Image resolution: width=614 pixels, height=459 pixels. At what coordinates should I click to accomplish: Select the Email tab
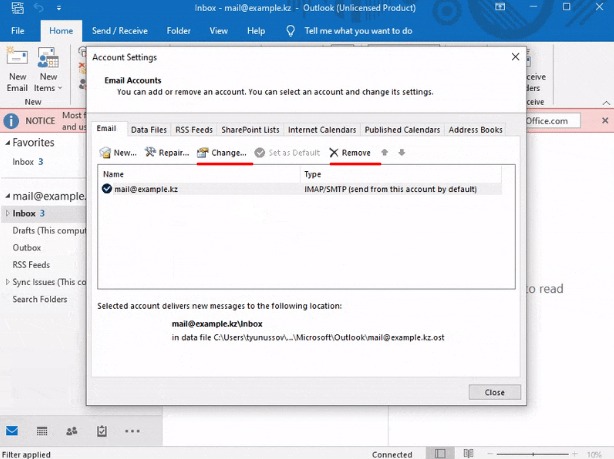pyautogui.click(x=107, y=128)
